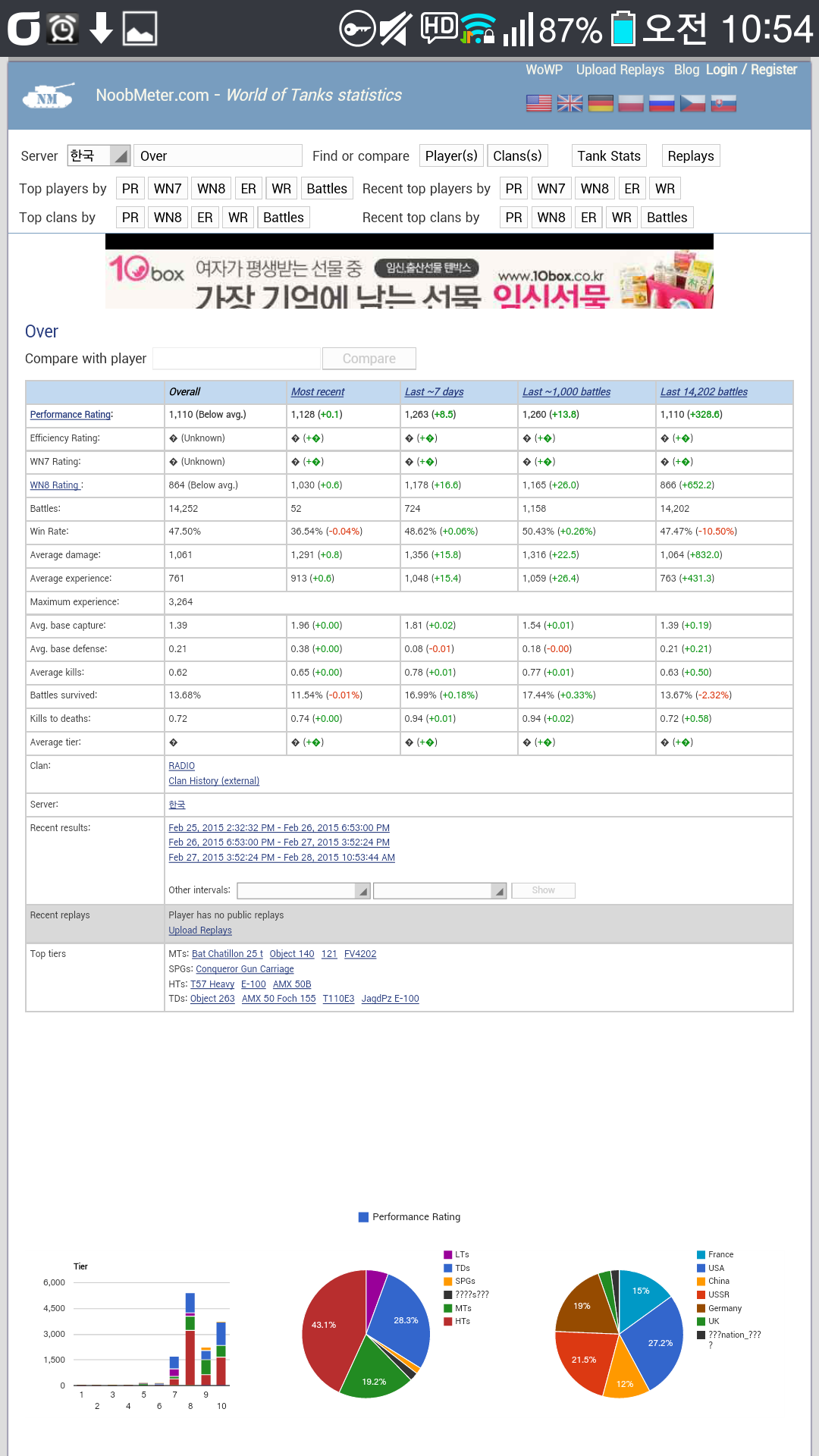The width and height of the screenshot is (819, 1456).
Task: Select the Czech flag language icon
Action: 692,103
